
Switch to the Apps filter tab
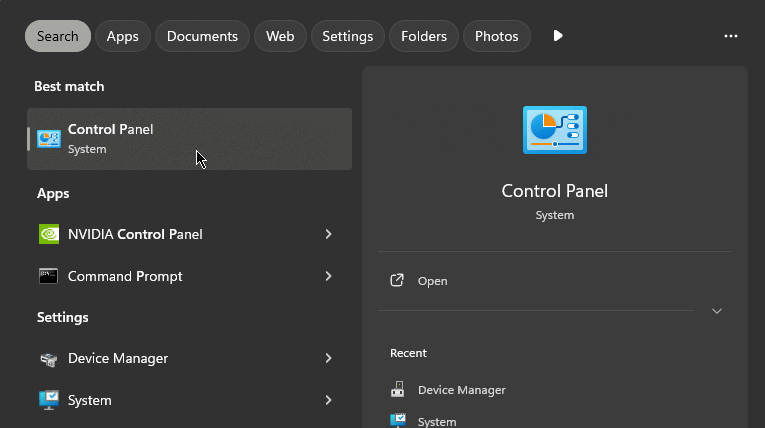(x=122, y=36)
